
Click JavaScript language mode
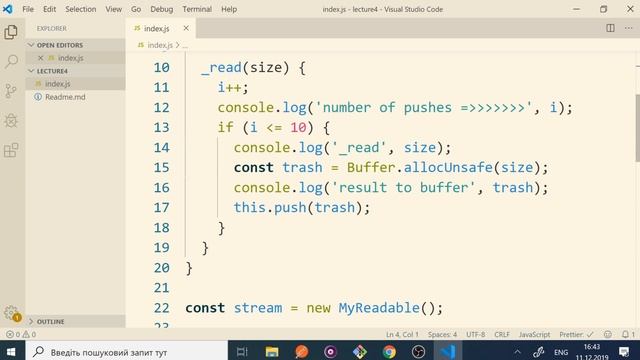[534, 334]
